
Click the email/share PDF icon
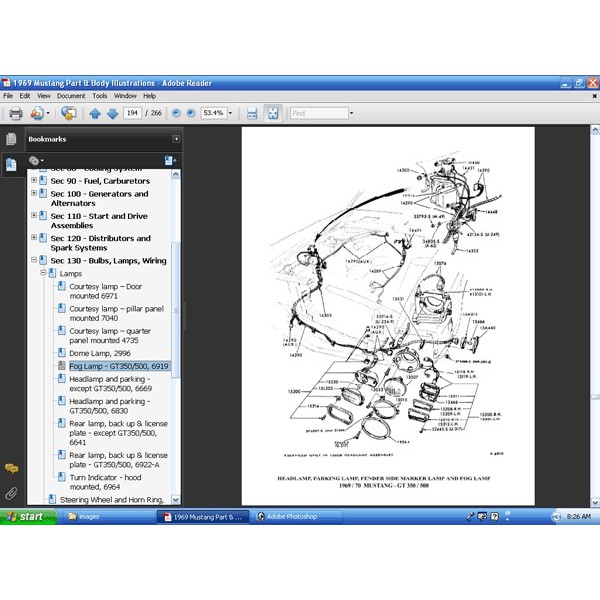[x=37, y=113]
